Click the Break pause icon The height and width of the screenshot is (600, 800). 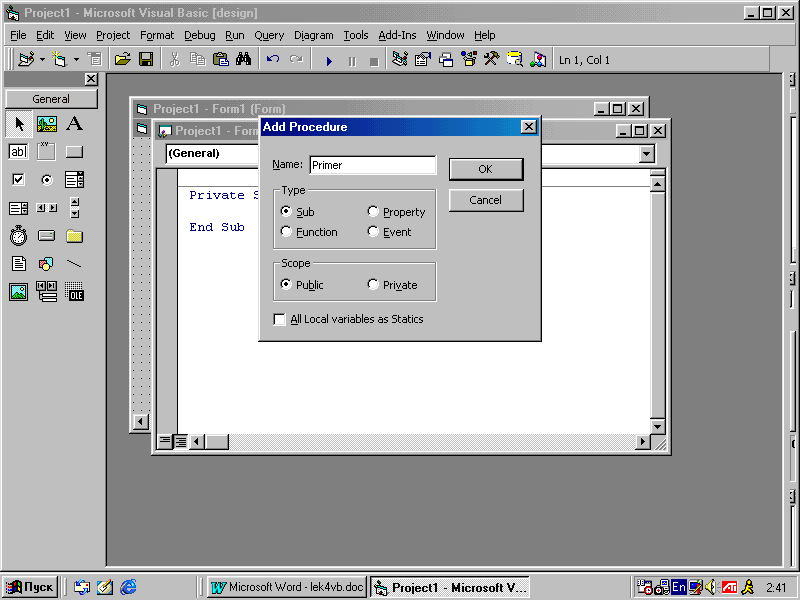352,61
